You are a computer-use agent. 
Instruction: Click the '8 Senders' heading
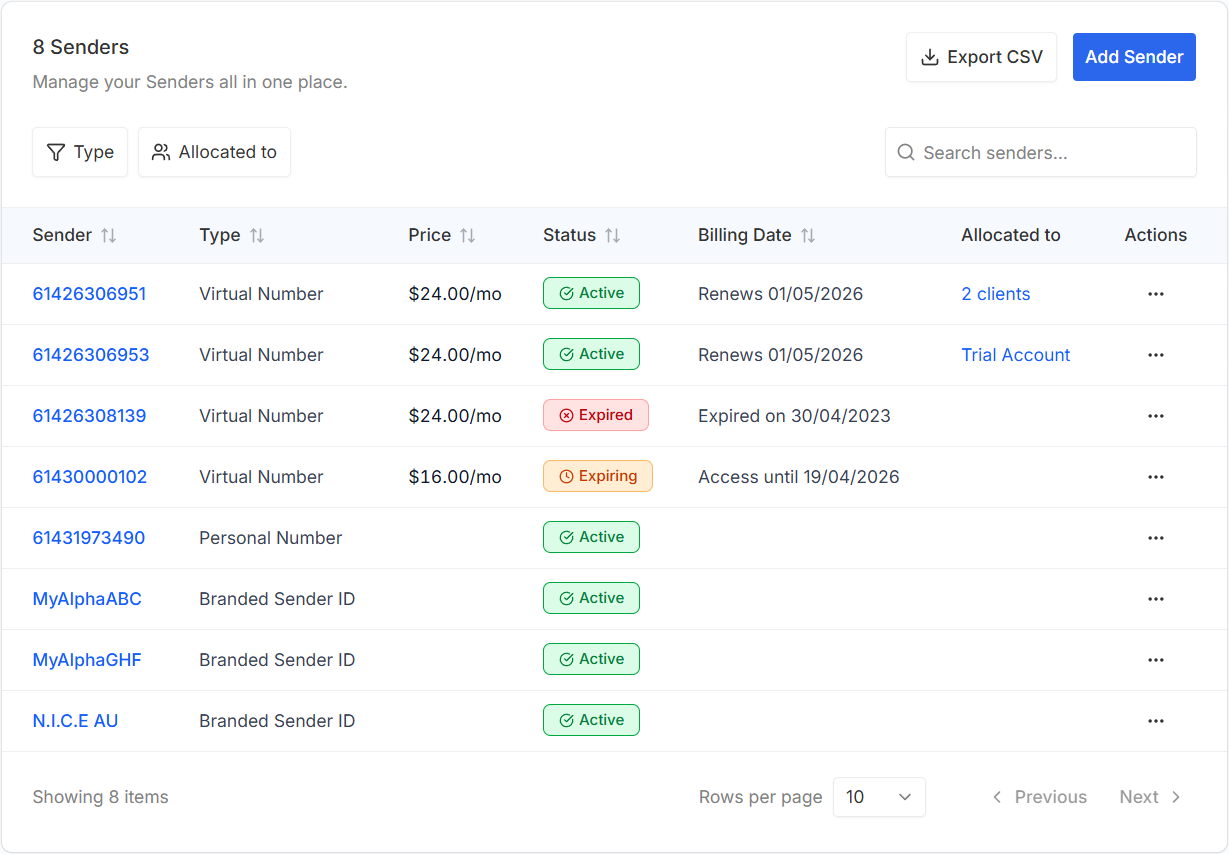(81, 47)
